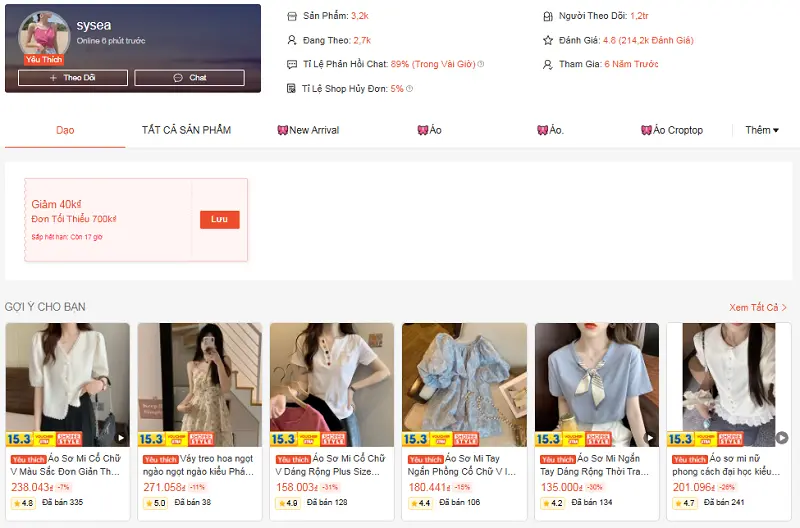
Task: Click followers icon beside Người Theo Dõi
Action: [x=548, y=16]
